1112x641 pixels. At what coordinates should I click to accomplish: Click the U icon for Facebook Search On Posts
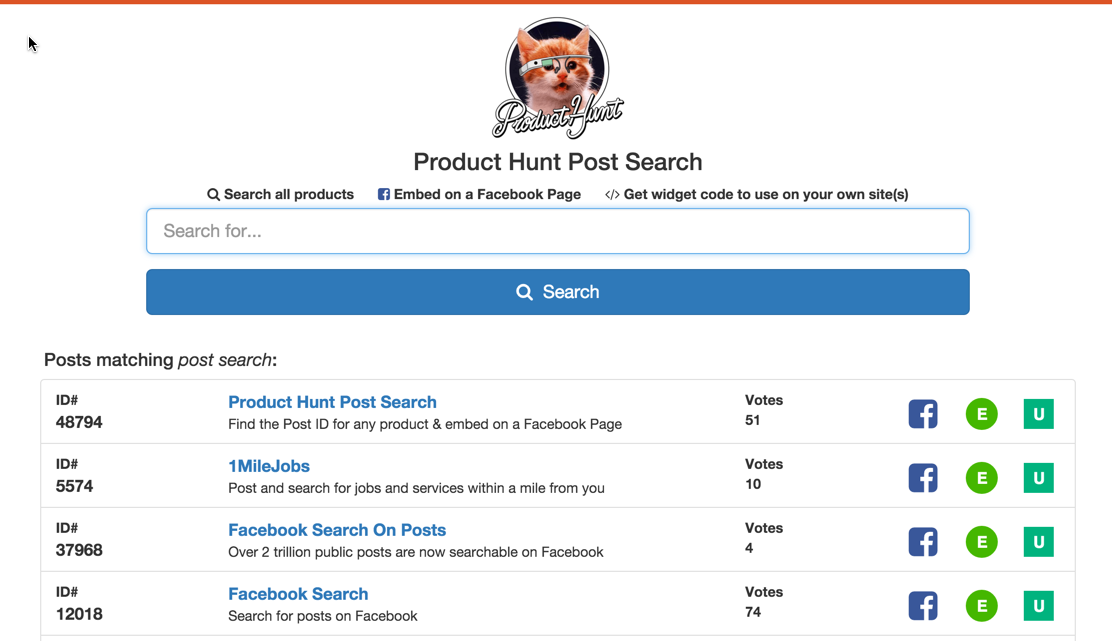point(1038,542)
